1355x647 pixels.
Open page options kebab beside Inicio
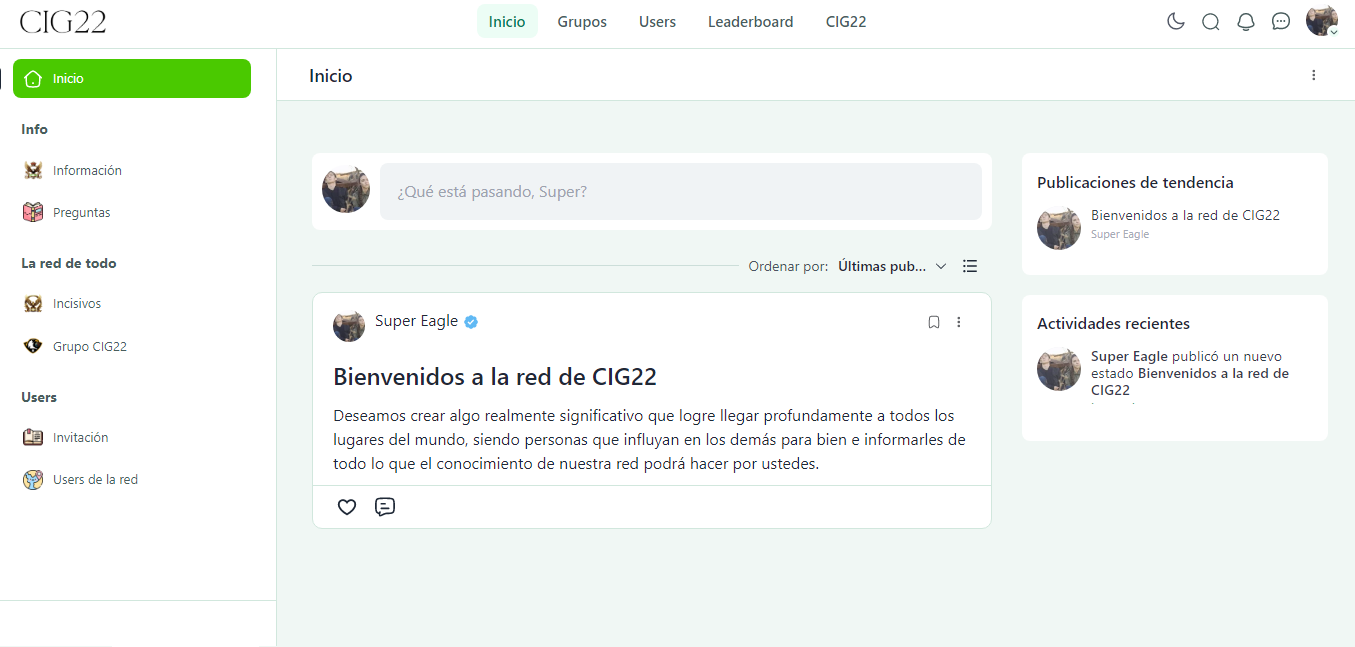(1314, 75)
